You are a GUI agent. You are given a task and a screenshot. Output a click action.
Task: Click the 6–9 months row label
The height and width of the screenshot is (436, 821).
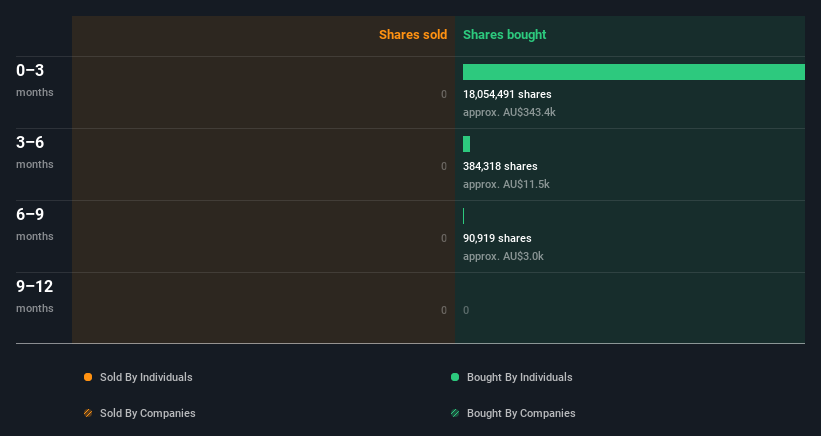pyautogui.click(x=35, y=223)
